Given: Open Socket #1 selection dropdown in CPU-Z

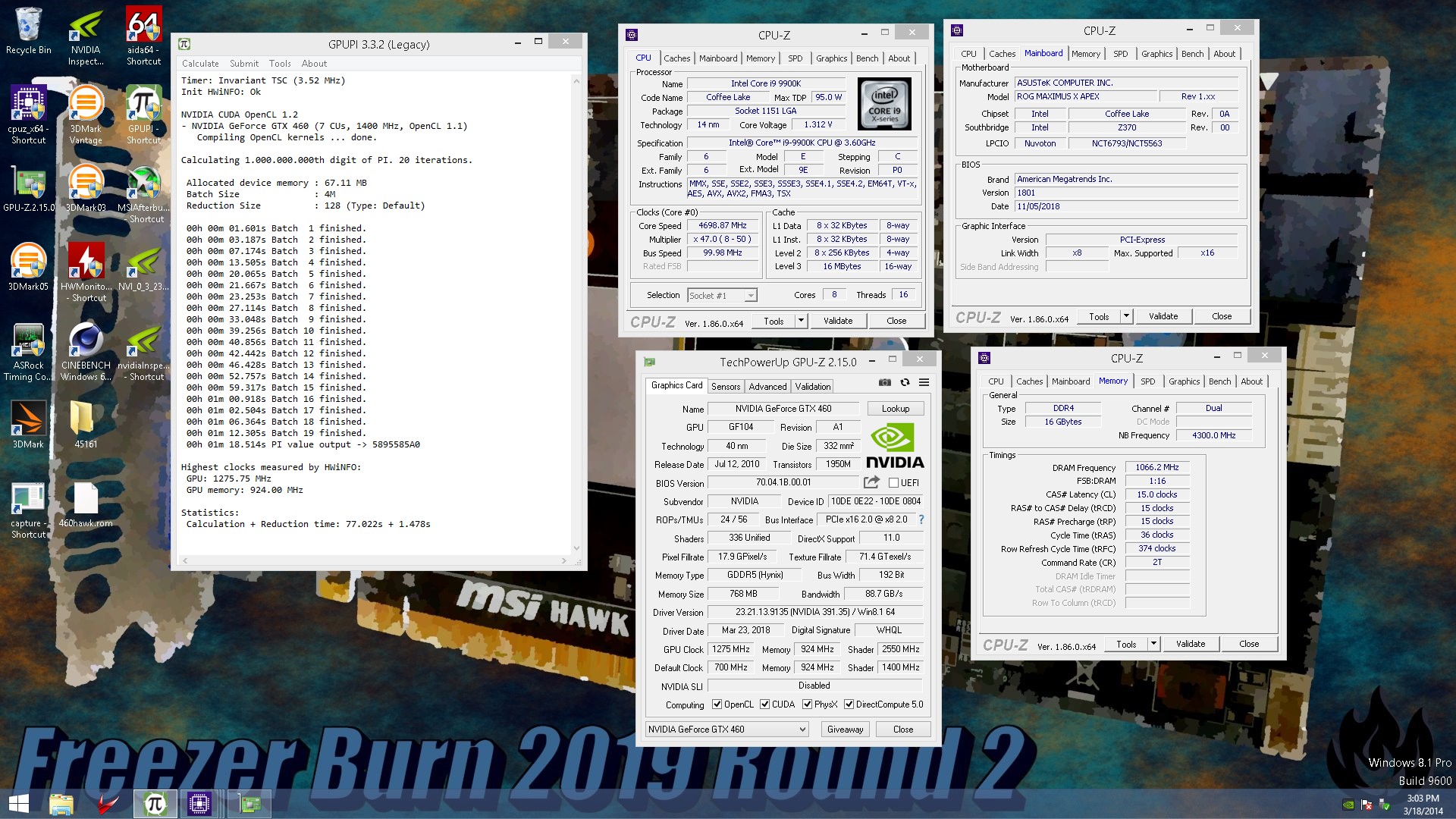Looking at the screenshot, I should (x=722, y=296).
